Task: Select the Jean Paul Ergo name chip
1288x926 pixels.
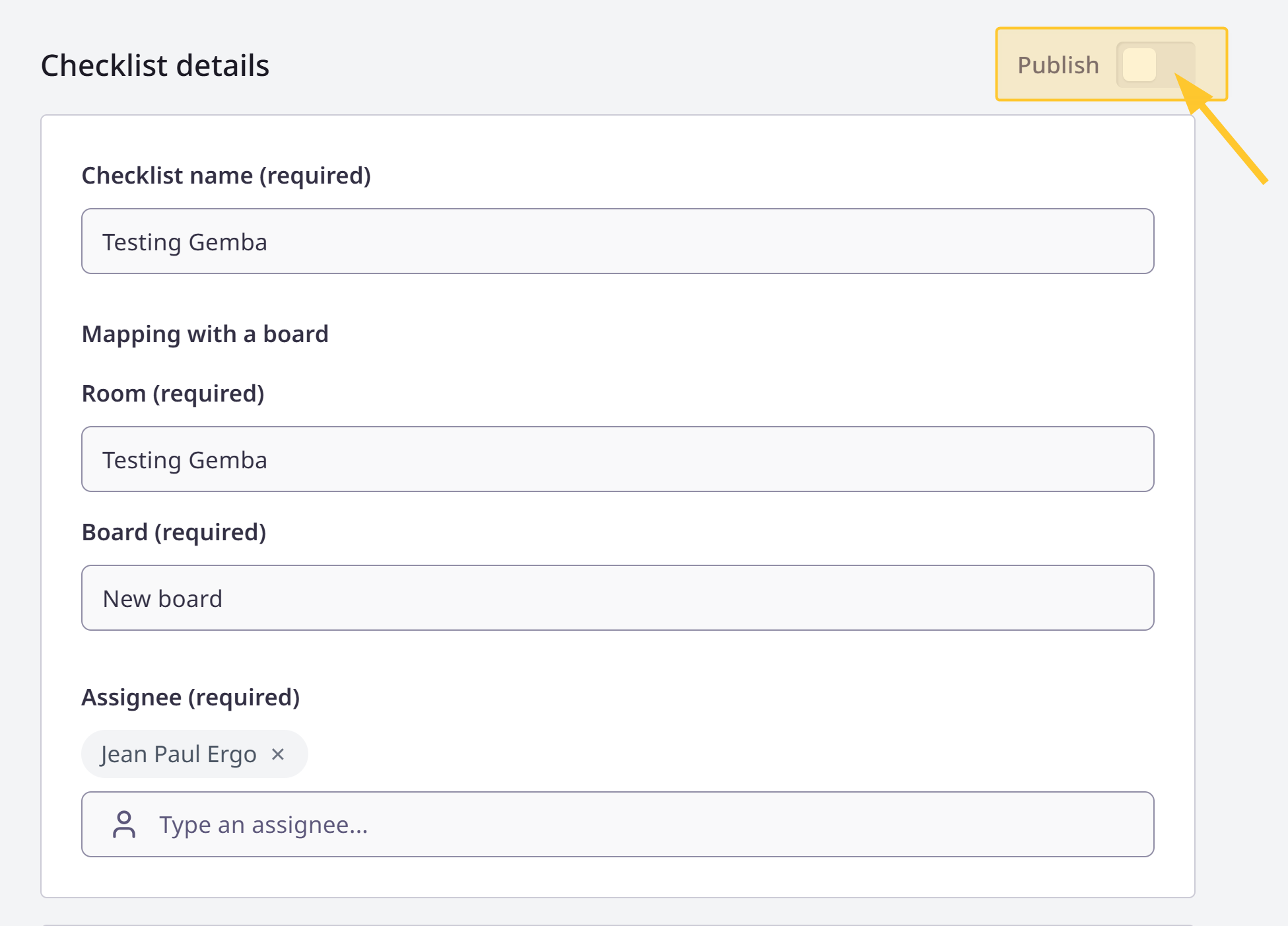Action: [x=195, y=754]
